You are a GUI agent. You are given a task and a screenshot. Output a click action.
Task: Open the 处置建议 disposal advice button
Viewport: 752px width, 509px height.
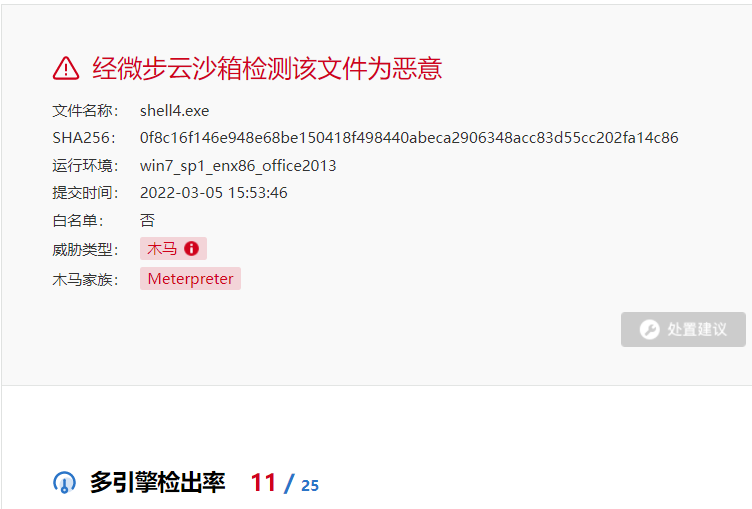coord(683,330)
